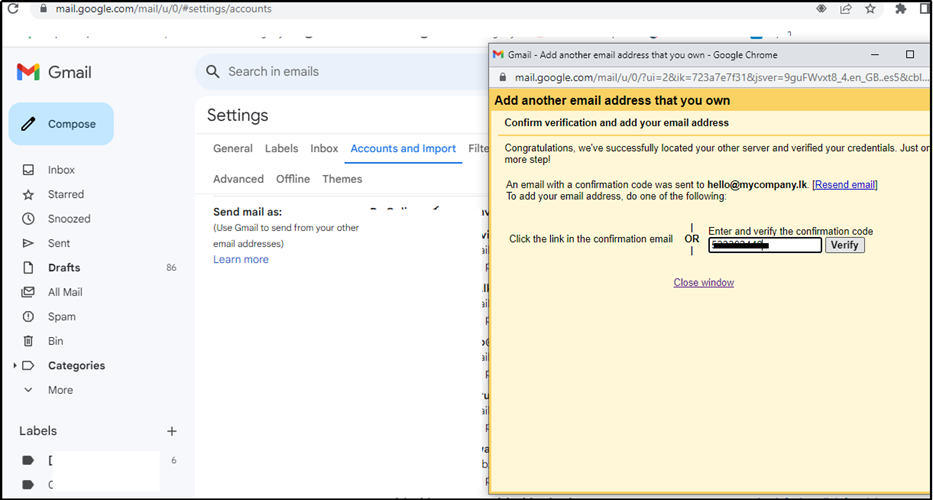Click the Gmail logo
The image size is (933, 500).
coord(54,73)
